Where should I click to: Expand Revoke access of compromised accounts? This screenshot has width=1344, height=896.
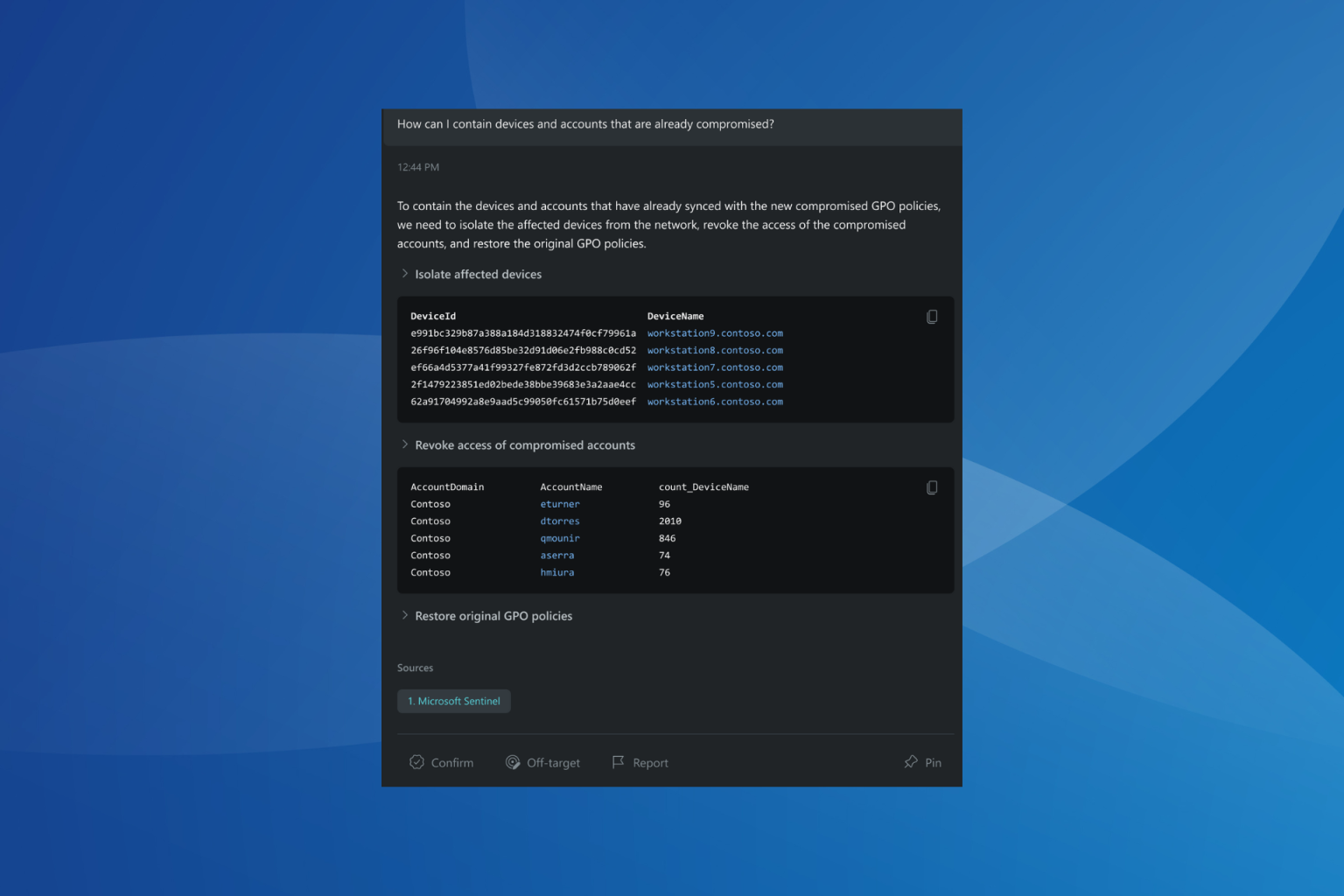518,445
